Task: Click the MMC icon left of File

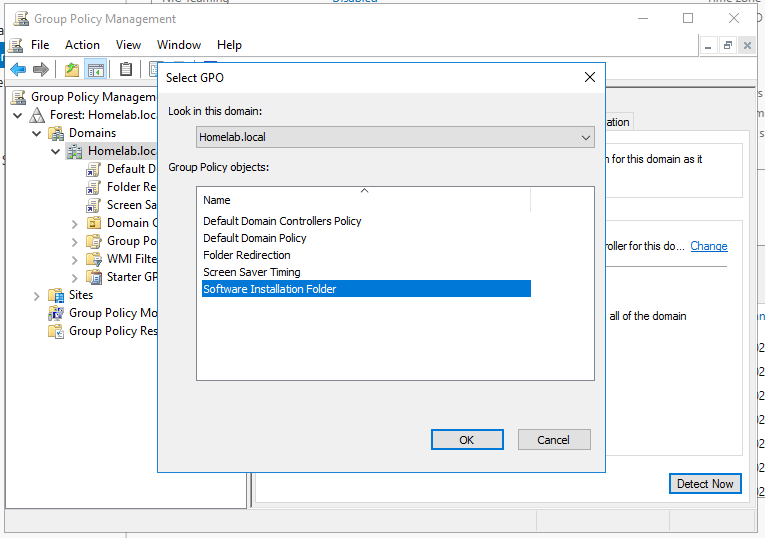Action: click(x=16, y=45)
